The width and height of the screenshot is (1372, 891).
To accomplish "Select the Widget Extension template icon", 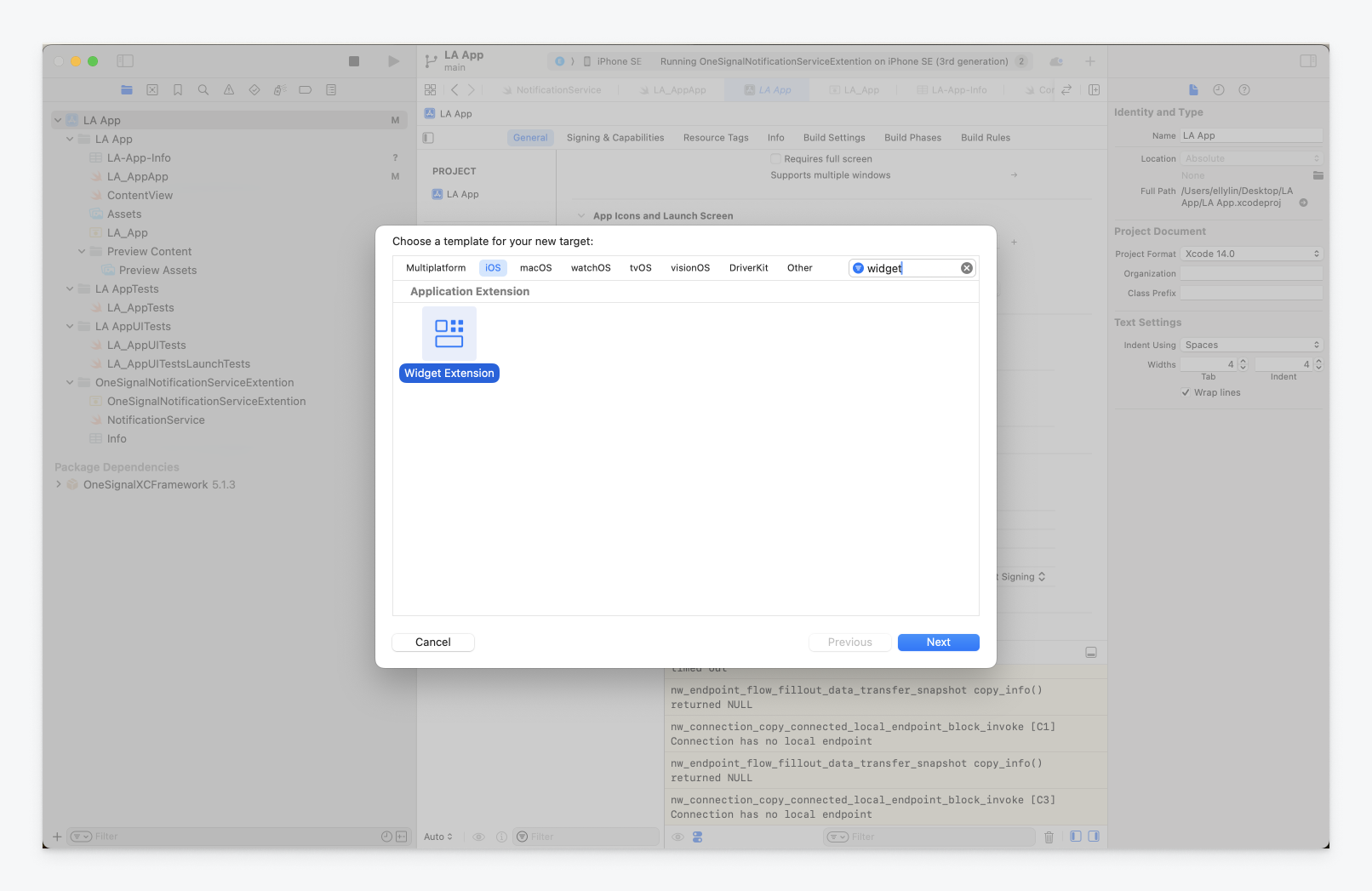I will [449, 334].
